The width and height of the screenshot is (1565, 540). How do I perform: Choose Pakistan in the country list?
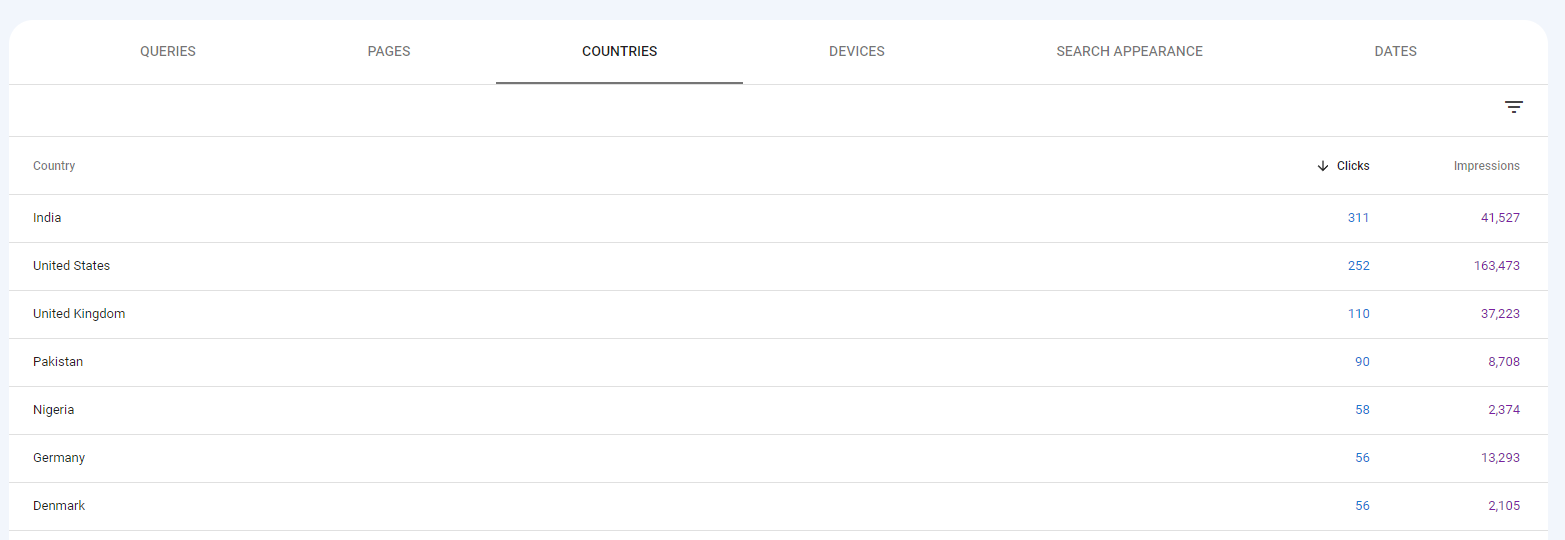click(x=58, y=362)
